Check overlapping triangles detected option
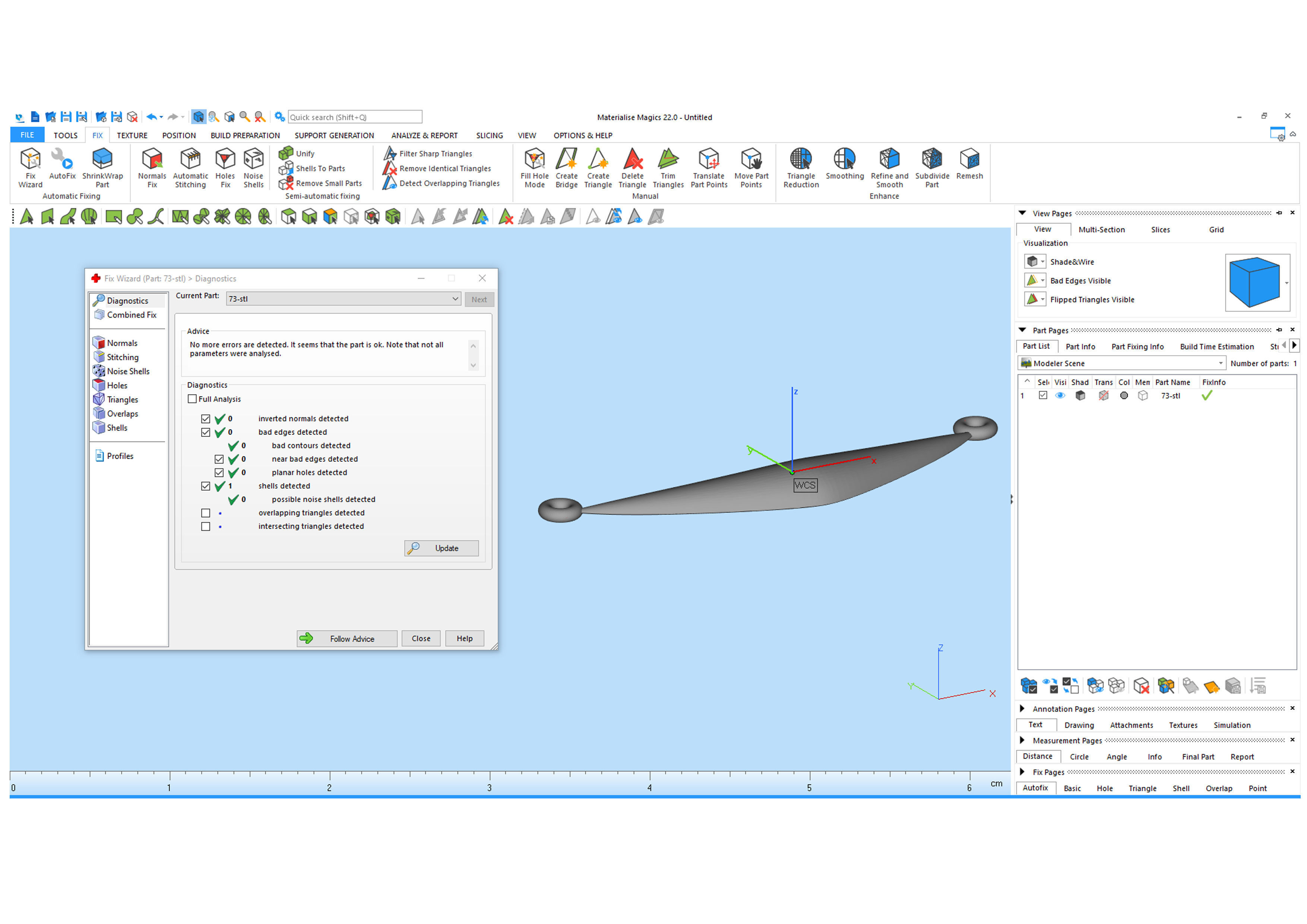 (206, 513)
